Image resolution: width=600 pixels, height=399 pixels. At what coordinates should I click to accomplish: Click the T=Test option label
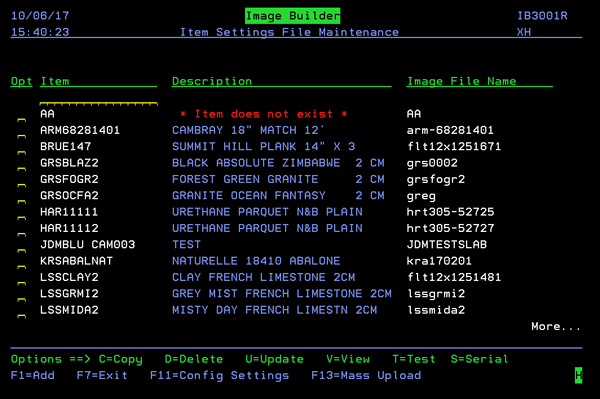tap(414, 359)
